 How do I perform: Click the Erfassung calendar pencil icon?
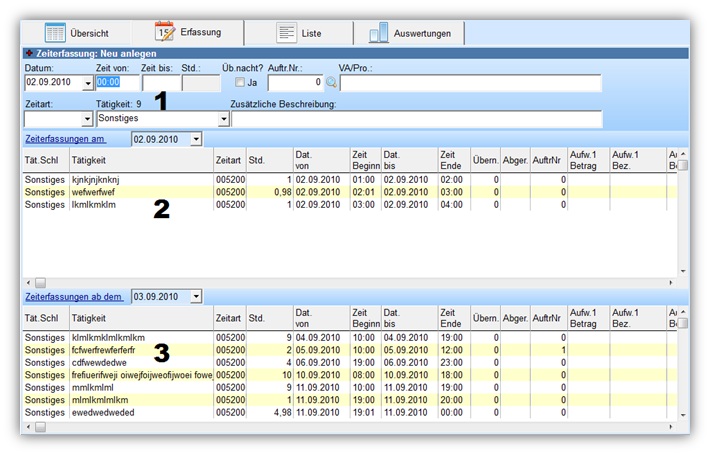(x=164, y=31)
